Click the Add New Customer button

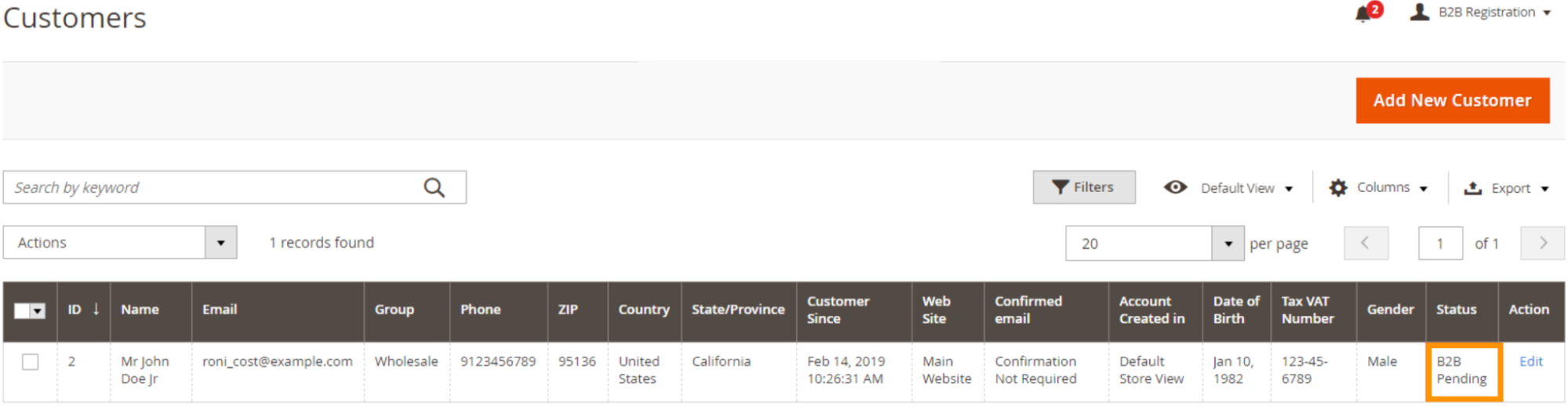[1452, 100]
